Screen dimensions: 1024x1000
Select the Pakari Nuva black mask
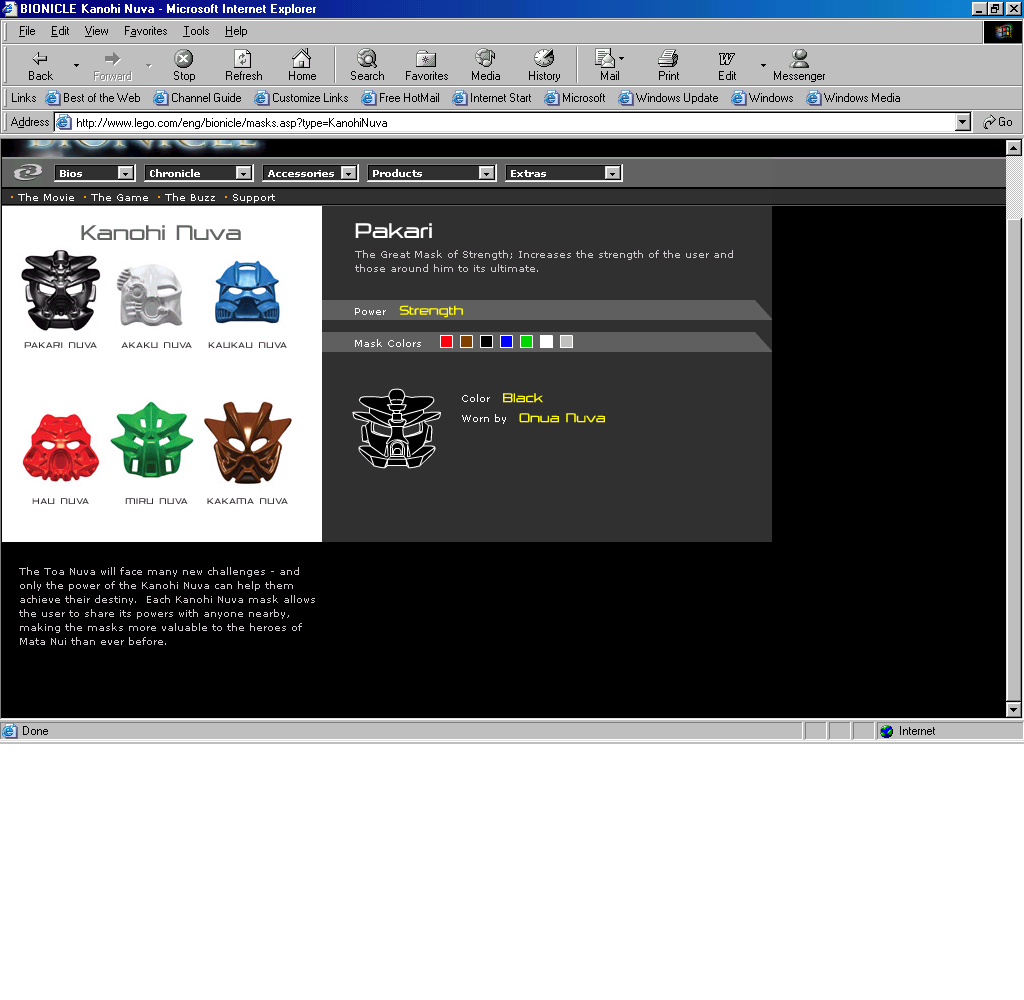pos(60,290)
